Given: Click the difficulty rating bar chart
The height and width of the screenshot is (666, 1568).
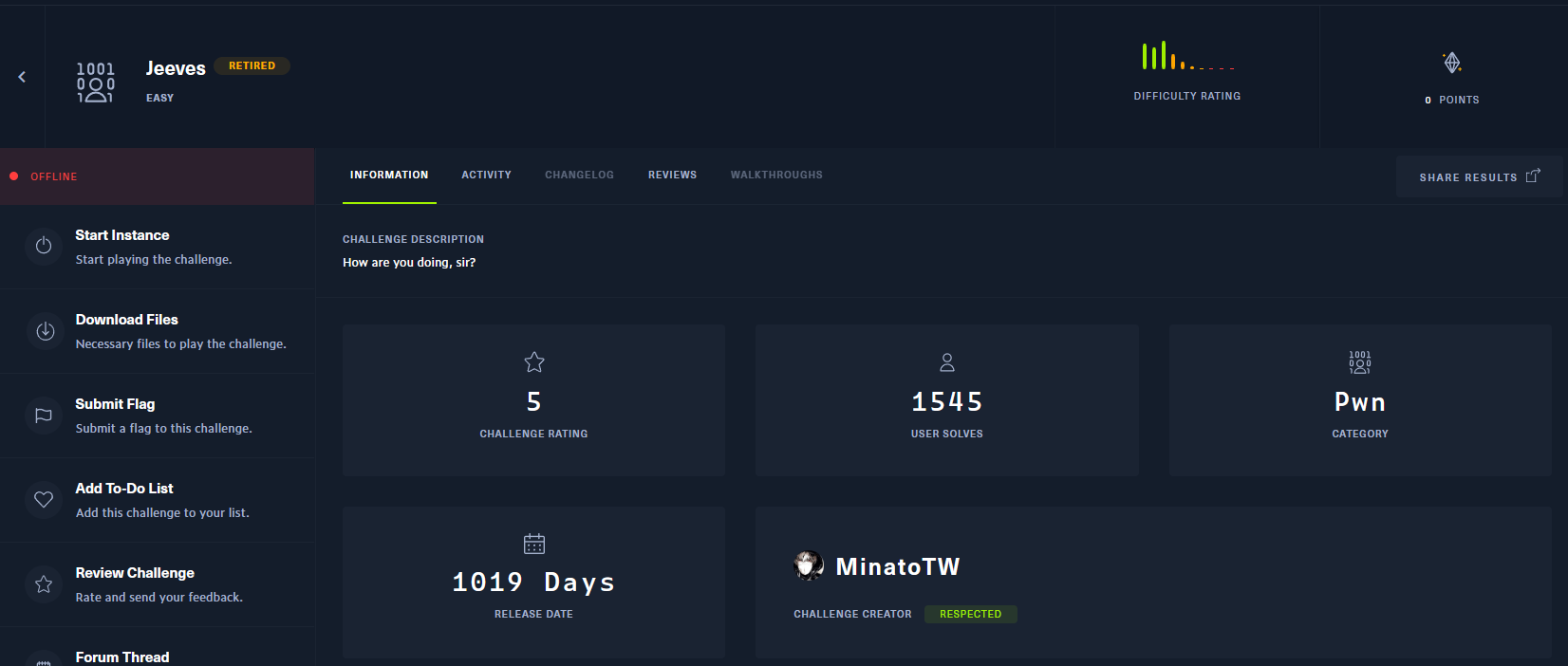Looking at the screenshot, I should pyautogui.click(x=1187, y=56).
